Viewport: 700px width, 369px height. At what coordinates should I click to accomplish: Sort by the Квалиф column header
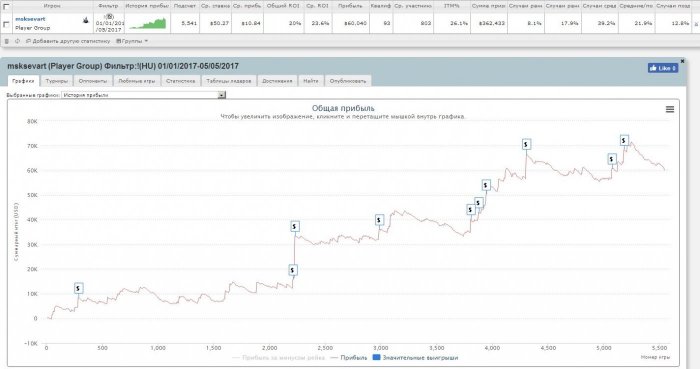click(x=380, y=6)
